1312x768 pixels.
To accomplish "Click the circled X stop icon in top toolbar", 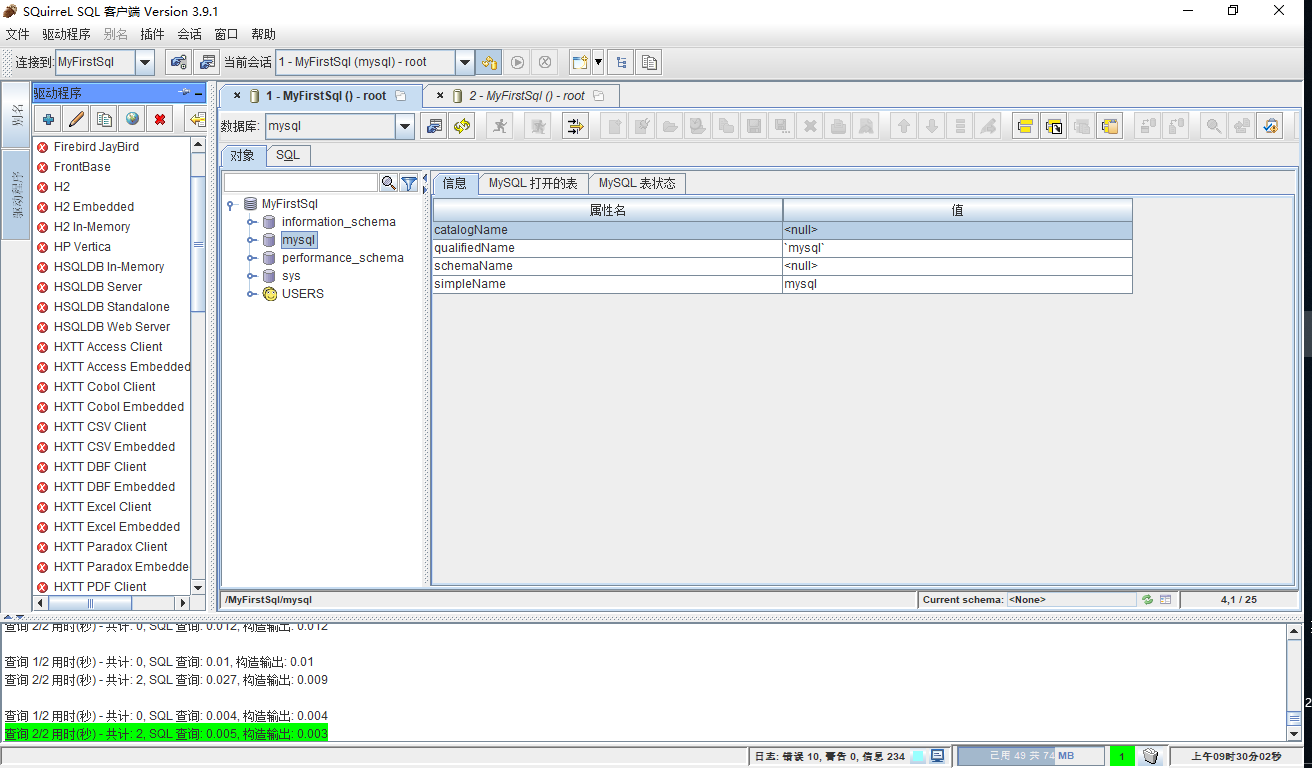I will (545, 62).
